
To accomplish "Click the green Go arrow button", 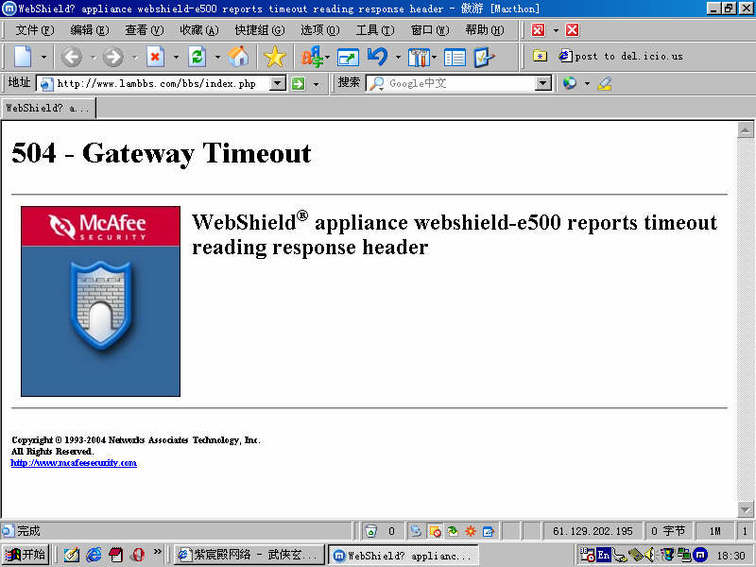I will pos(298,84).
